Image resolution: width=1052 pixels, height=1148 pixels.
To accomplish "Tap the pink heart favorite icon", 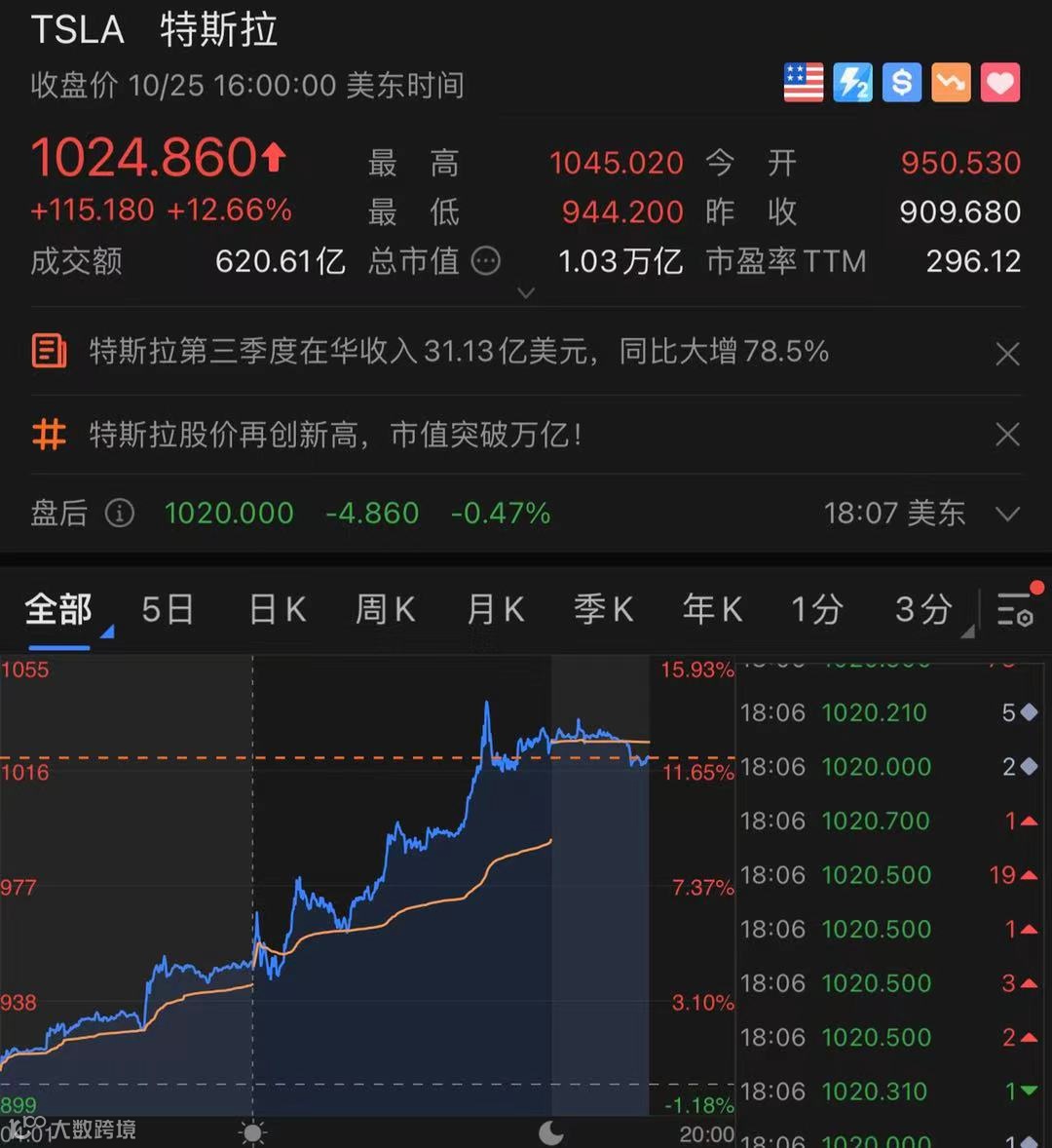I will (1000, 82).
